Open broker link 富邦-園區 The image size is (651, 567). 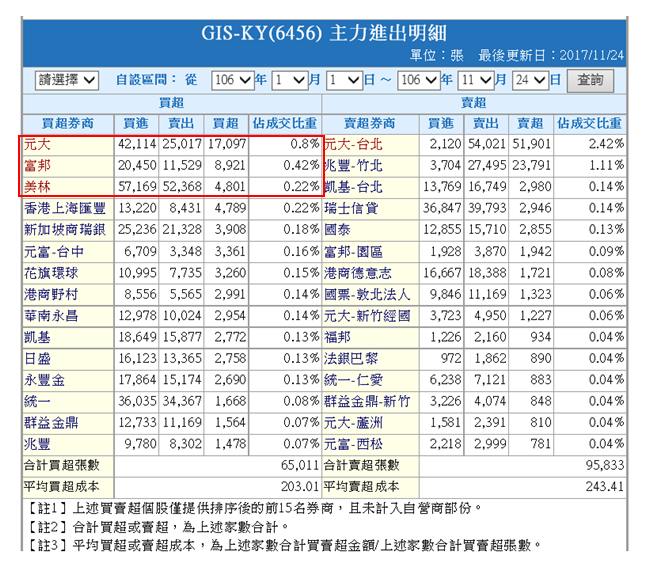(x=353, y=252)
